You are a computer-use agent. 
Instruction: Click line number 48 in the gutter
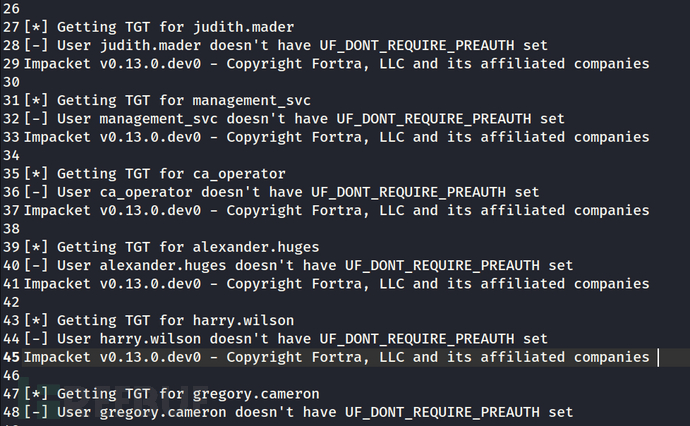tap(11, 412)
